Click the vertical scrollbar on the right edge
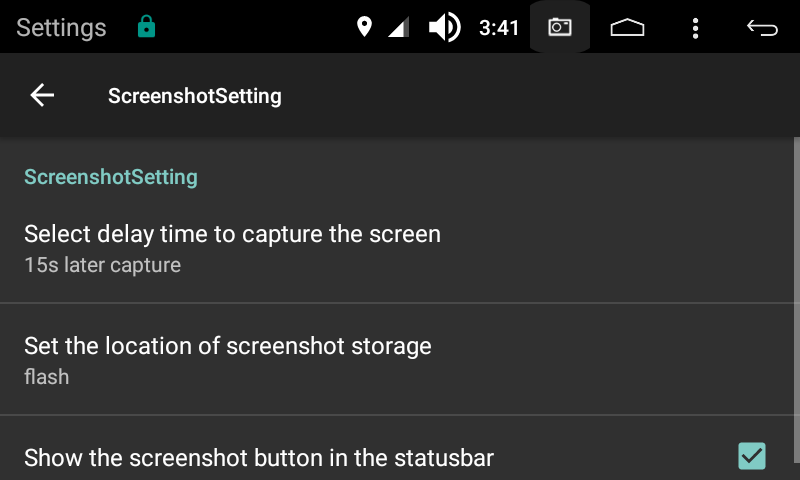 [x=797, y=309]
